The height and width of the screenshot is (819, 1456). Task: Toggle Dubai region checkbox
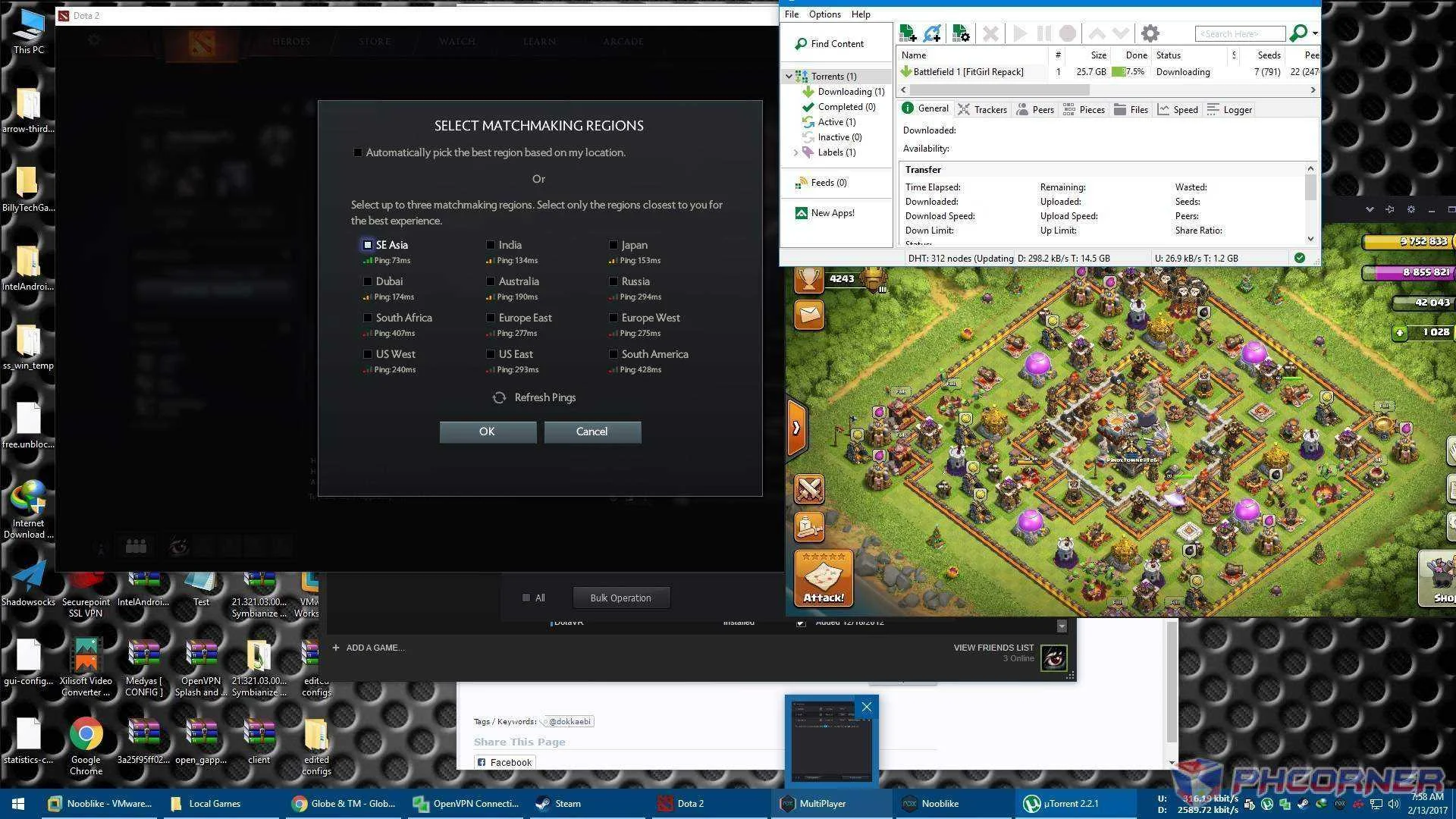coord(368,281)
